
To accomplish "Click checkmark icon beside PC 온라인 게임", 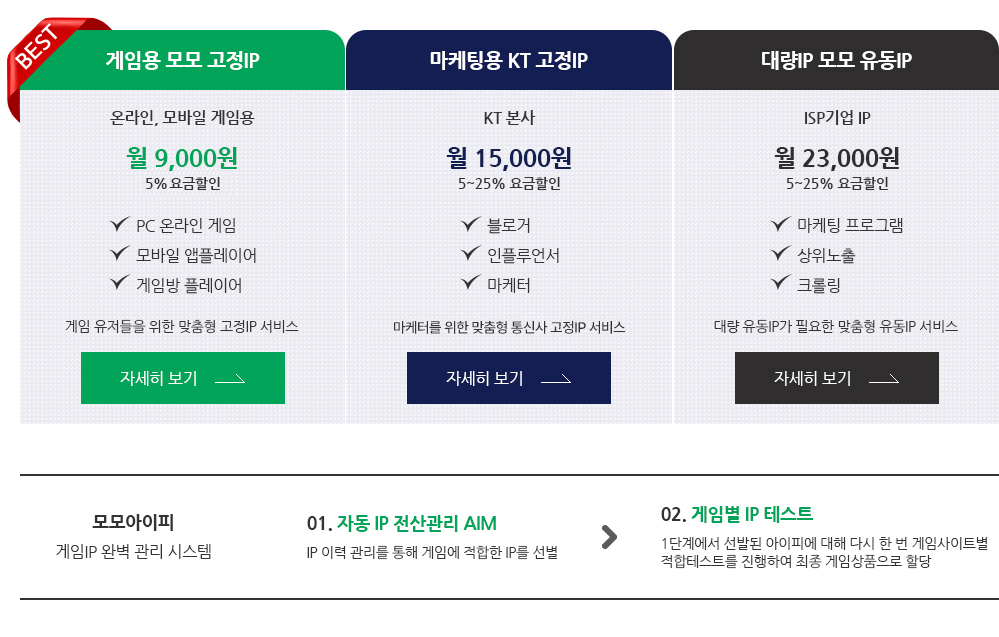I will coord(120,224).
